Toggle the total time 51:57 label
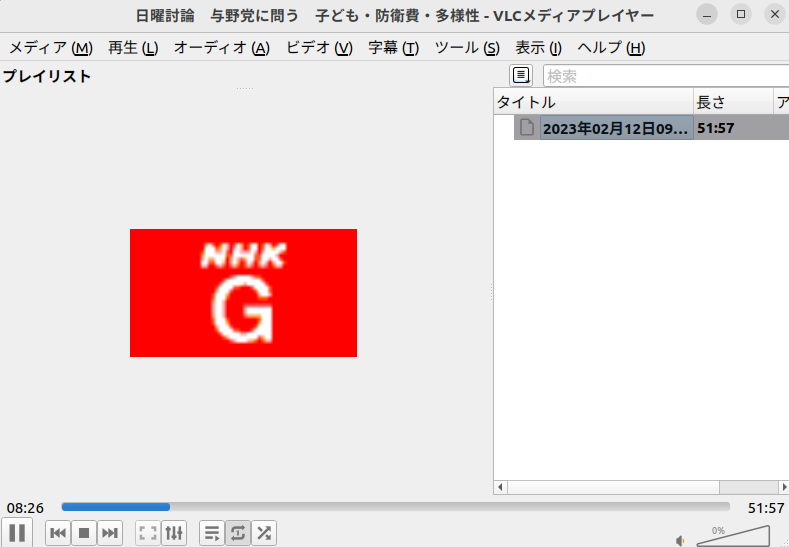This screenshot has height=547, width=789. (766, 508)
